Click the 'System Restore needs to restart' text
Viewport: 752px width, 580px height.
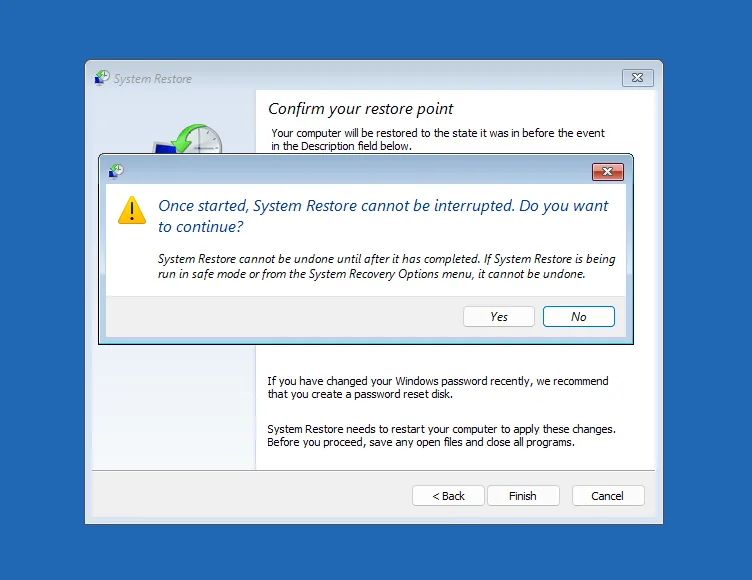click(x=441, y=436)
